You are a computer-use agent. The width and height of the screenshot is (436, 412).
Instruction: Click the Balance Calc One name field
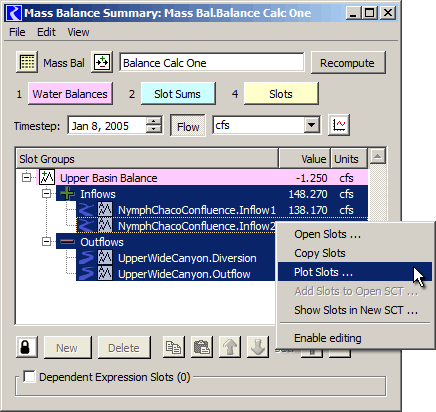tap(212, 63)
